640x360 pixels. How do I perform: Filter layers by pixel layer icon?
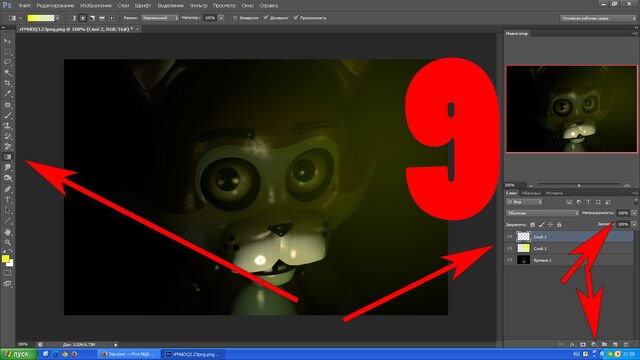click(569, 202)
